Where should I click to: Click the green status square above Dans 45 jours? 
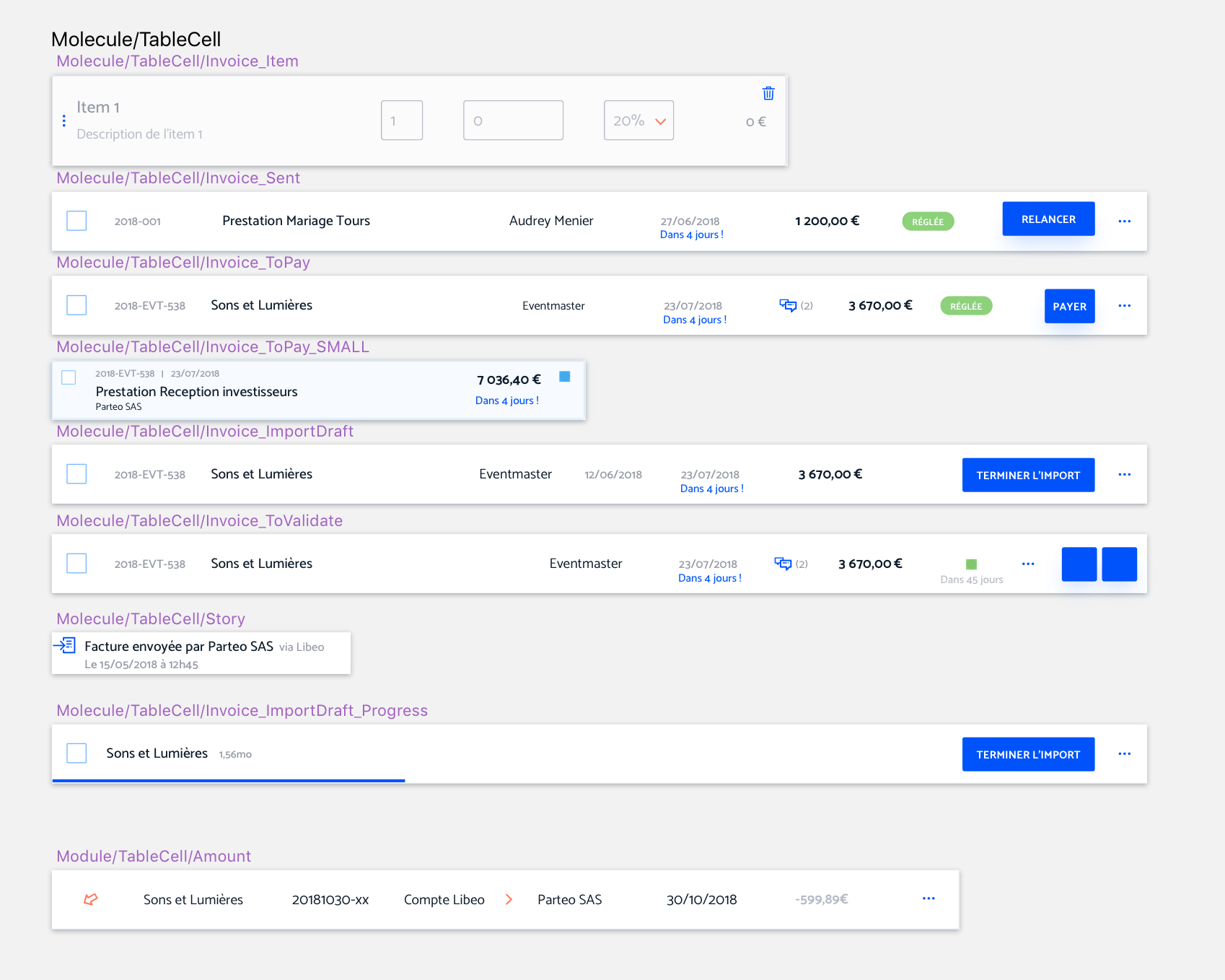point(971,564)
